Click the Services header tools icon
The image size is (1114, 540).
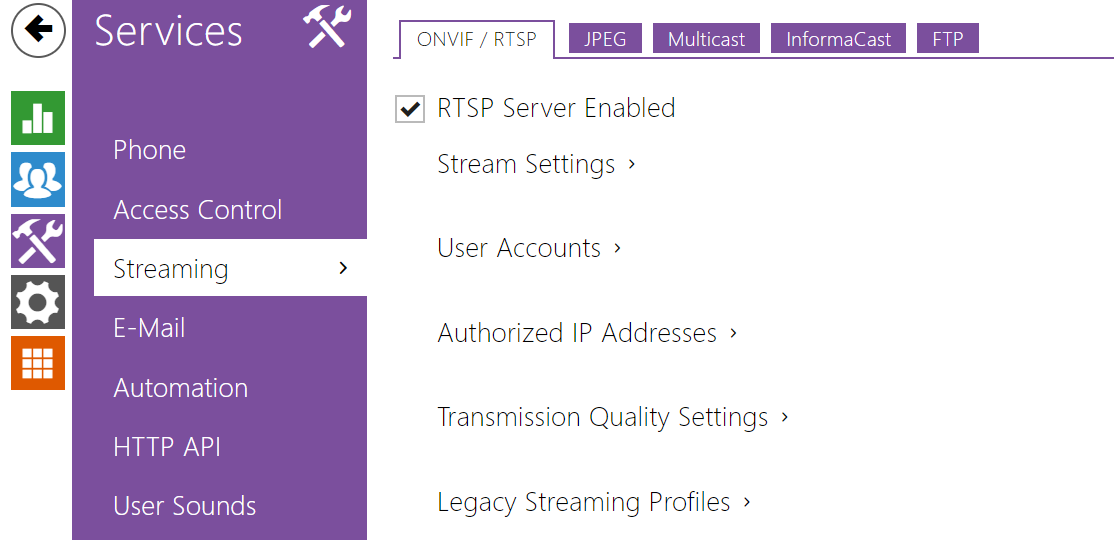327,27
